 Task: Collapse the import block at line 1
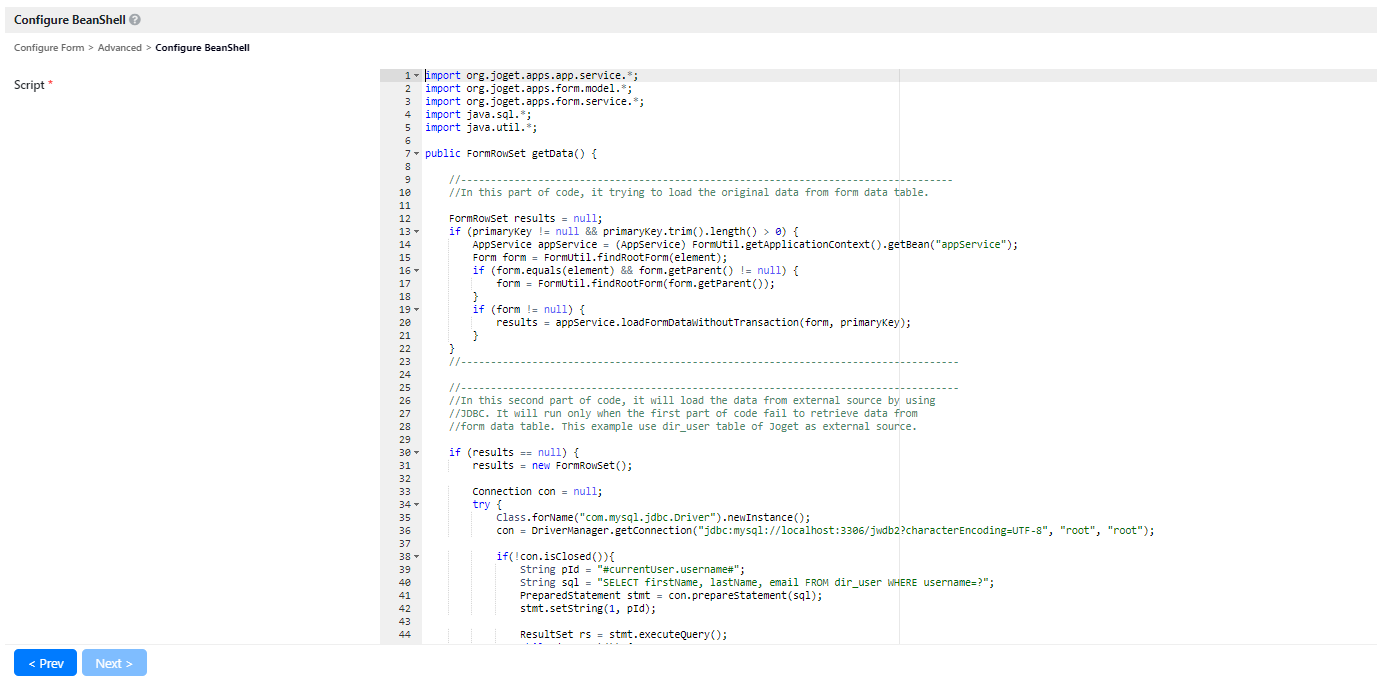coord(417,76)
